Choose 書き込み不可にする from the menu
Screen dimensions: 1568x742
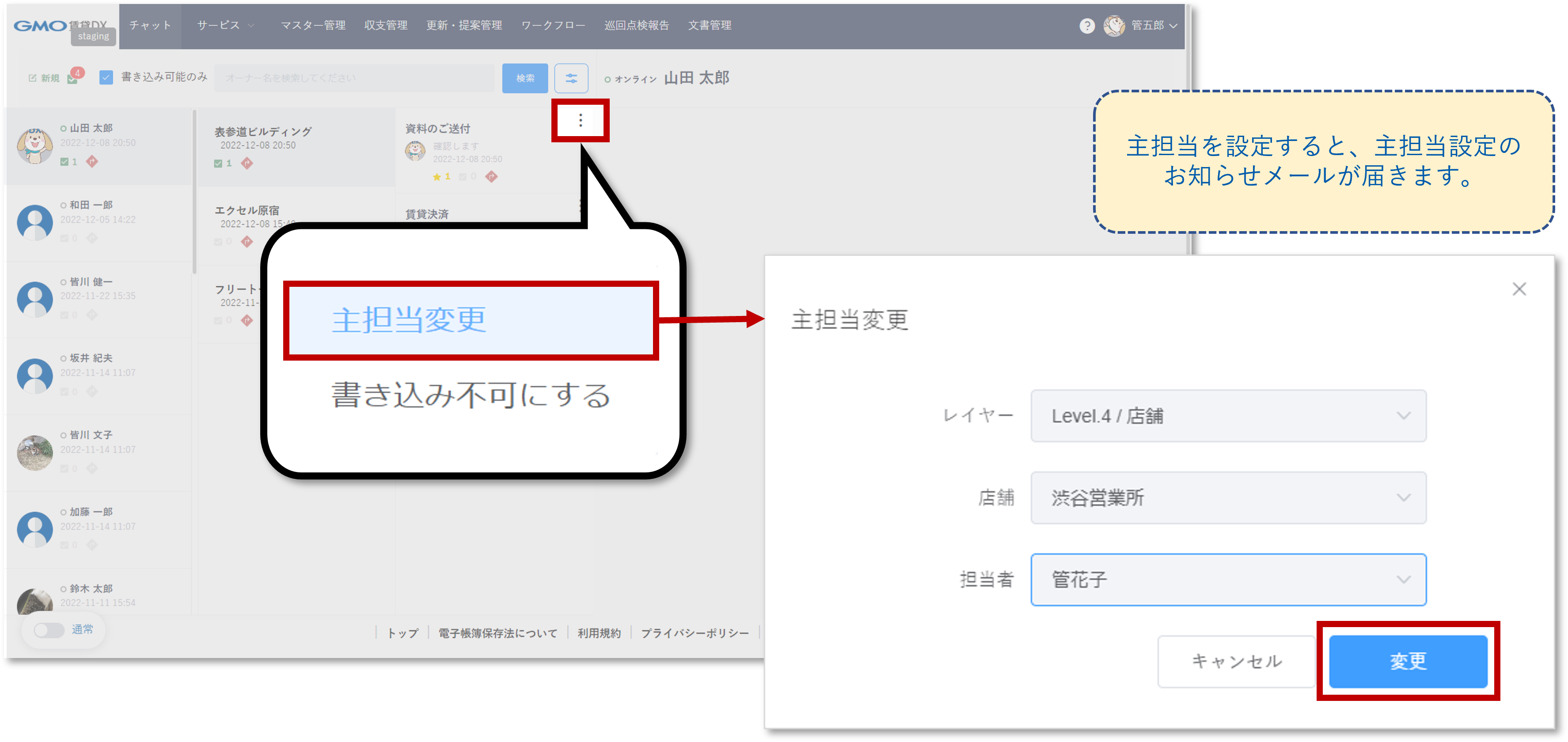tap(471, 395)
